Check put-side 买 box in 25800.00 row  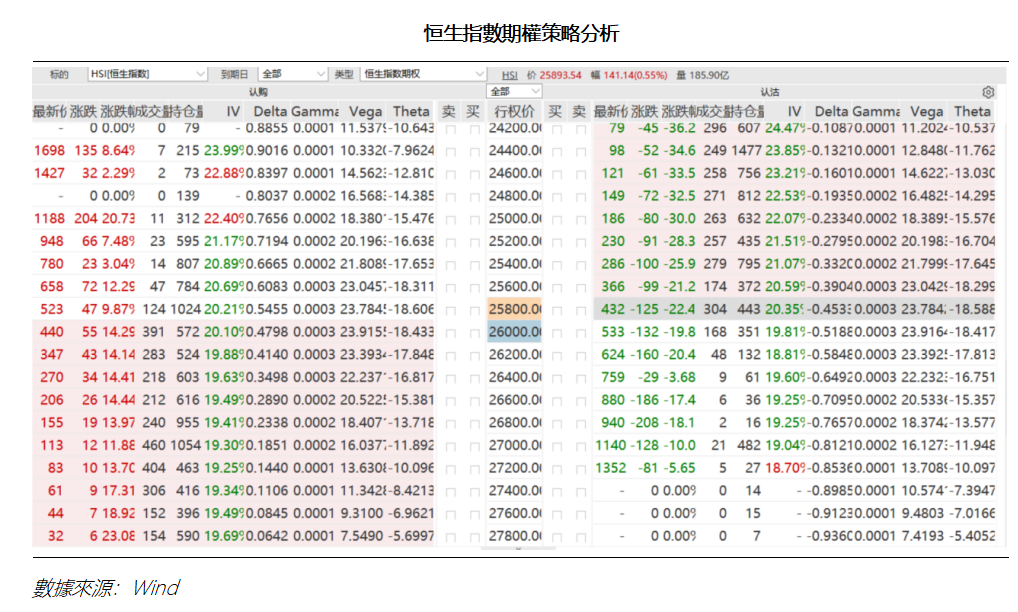click(x=556, y=311)
